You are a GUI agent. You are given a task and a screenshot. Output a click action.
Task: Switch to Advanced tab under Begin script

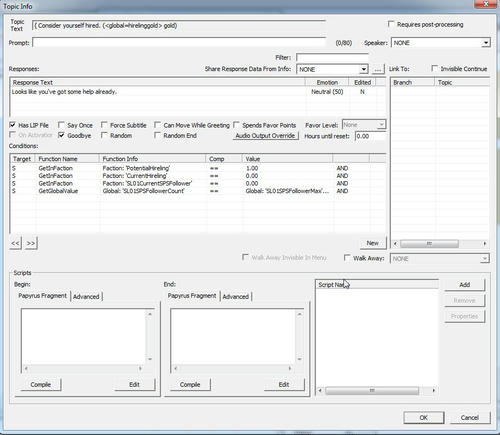click(x=86, y=296)
